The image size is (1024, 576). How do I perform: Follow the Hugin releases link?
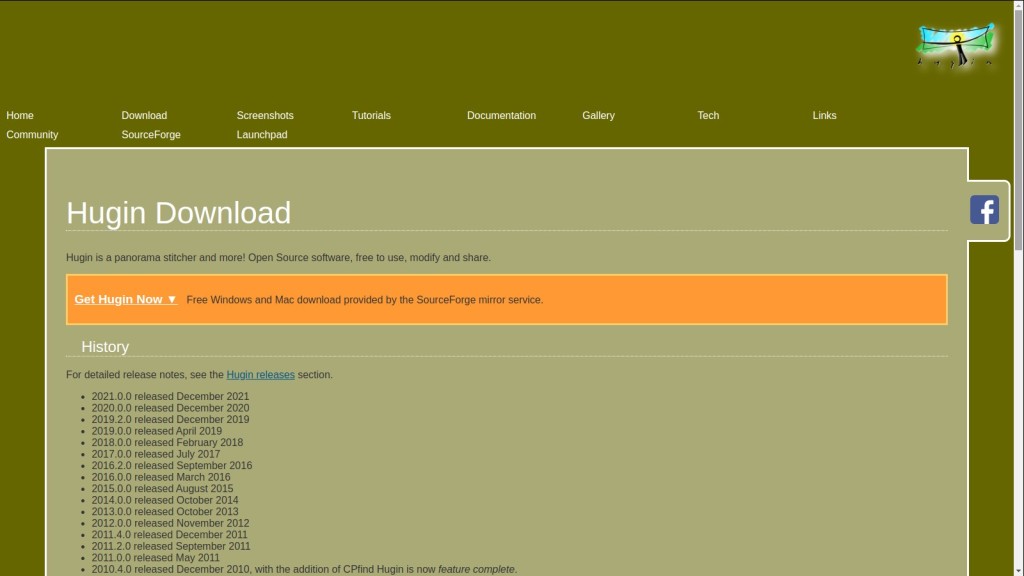(x=261, y=375)
